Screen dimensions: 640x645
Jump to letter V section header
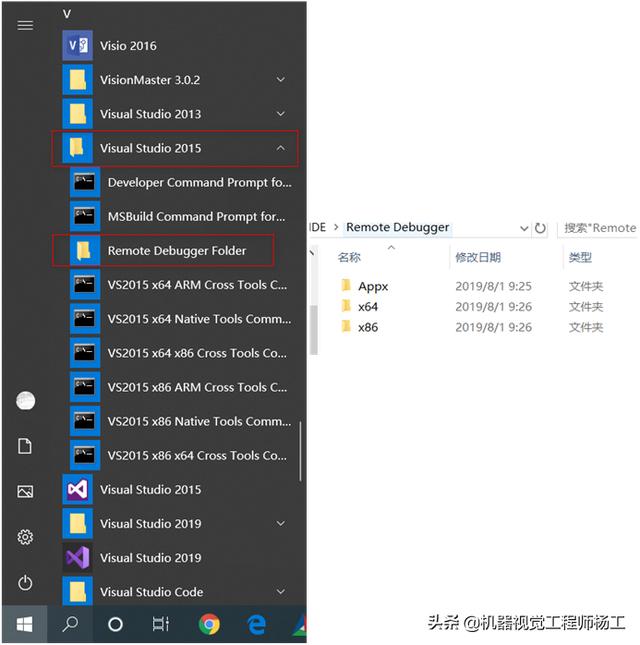click(67, 14)
